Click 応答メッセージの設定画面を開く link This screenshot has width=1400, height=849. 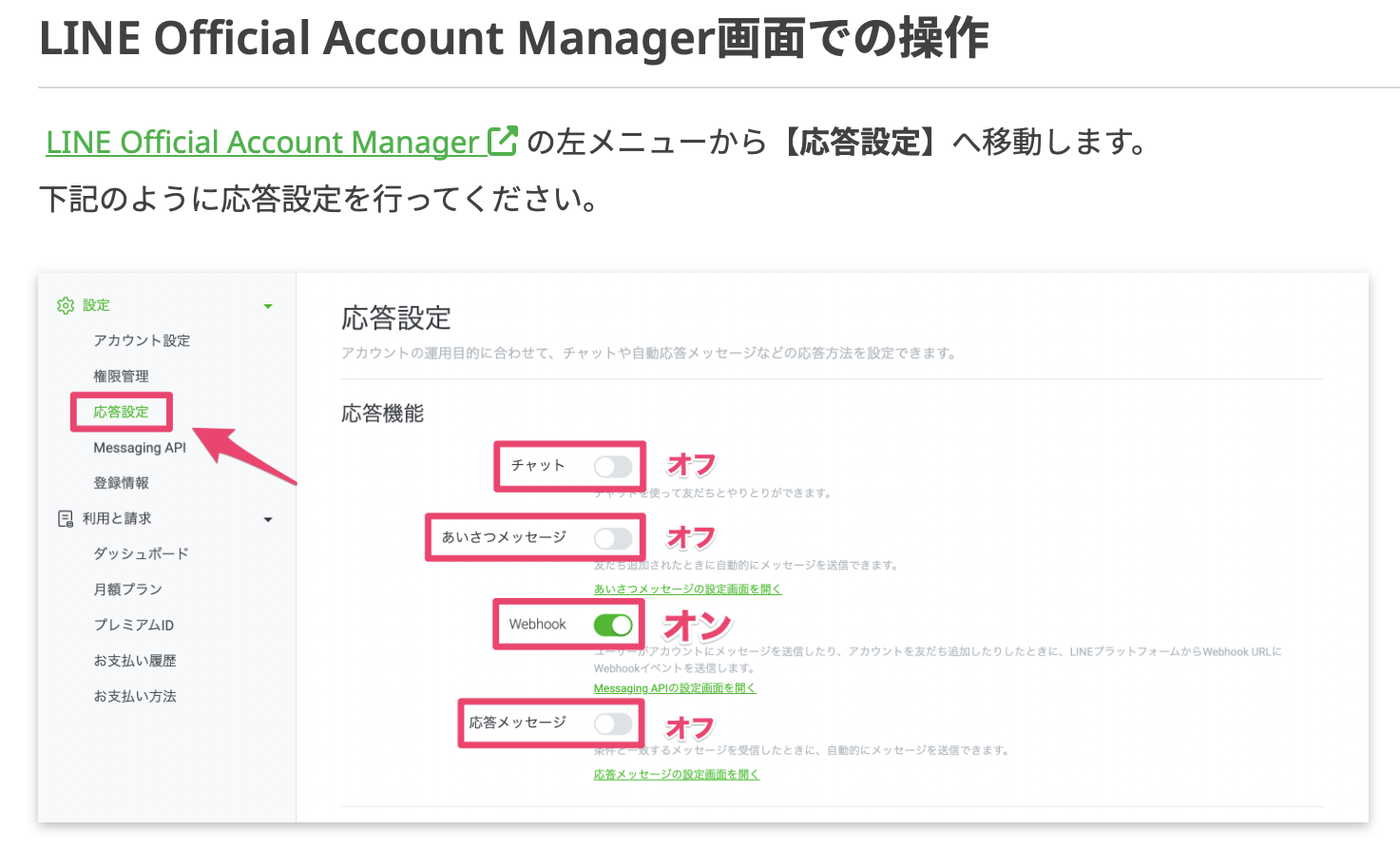pyautogui.click(x=675, y=775)
